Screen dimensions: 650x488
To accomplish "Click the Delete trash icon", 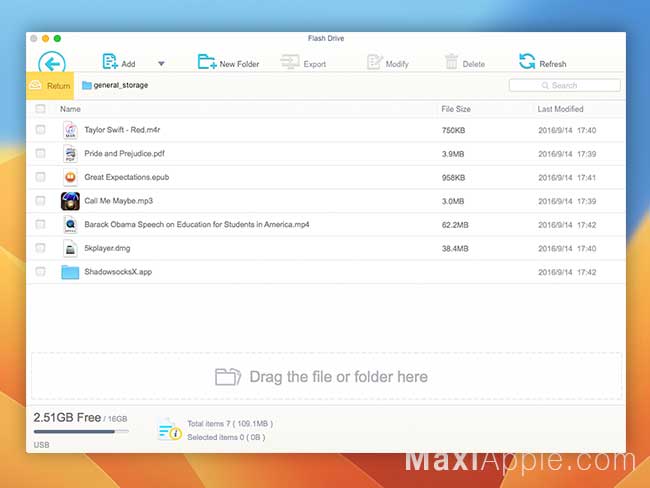I will pos(451,61).
